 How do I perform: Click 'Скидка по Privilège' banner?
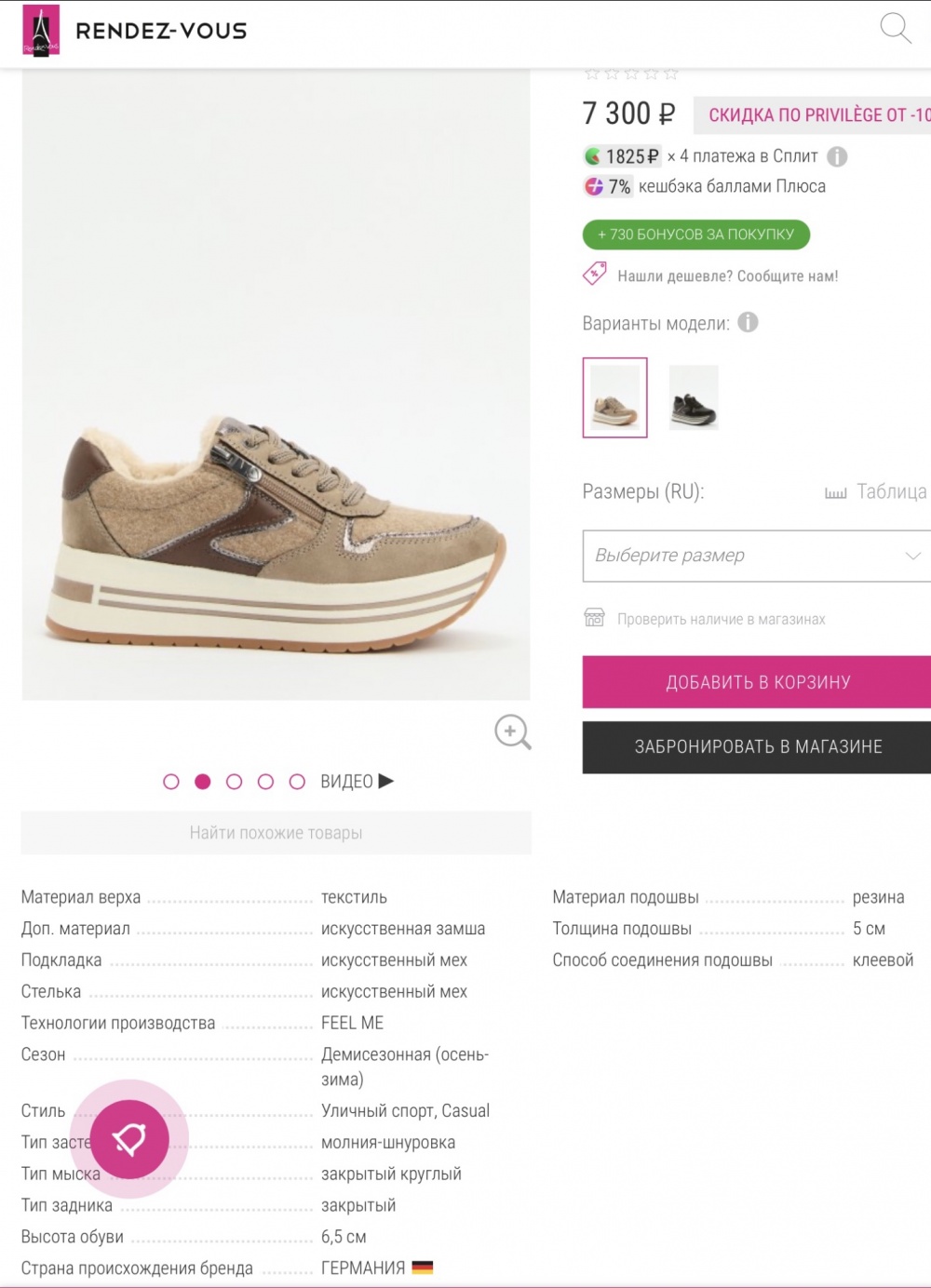[815, 115]
